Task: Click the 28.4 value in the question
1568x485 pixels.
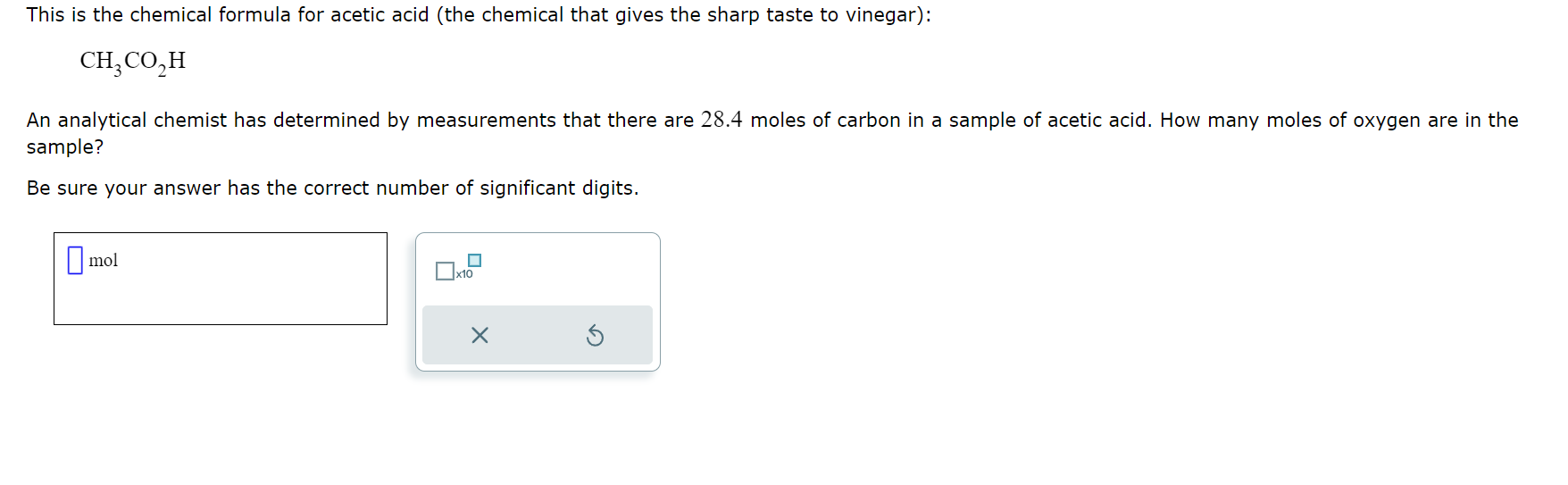Action: point(721,120)
